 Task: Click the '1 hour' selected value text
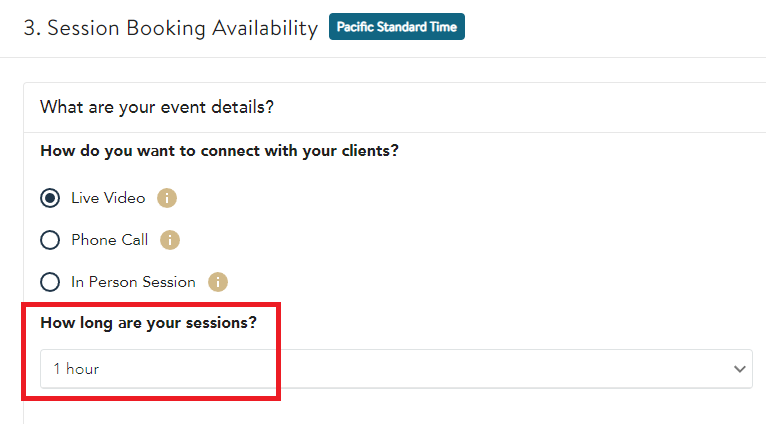click(76, 369)
